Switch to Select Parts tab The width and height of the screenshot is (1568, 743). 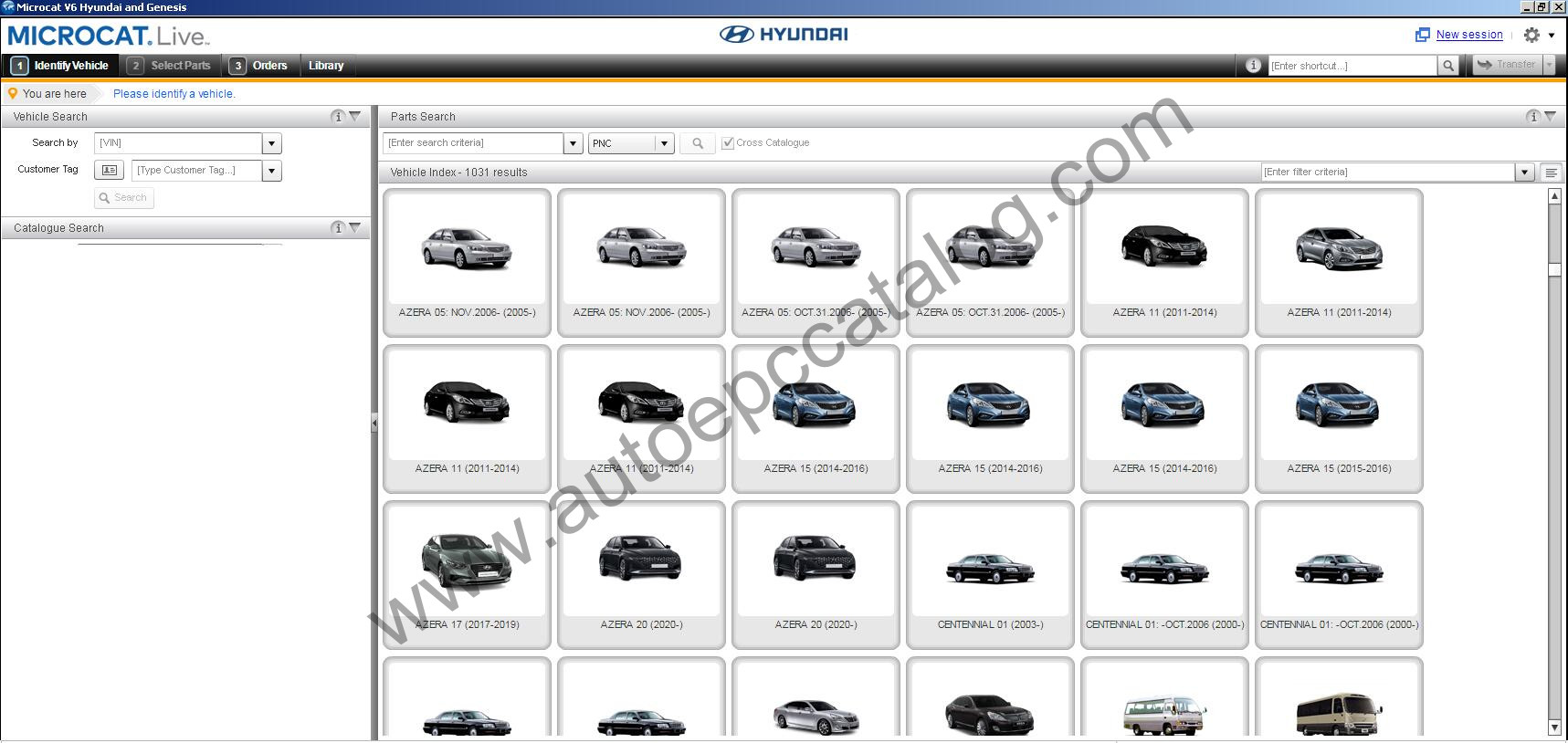pos(170,66)
